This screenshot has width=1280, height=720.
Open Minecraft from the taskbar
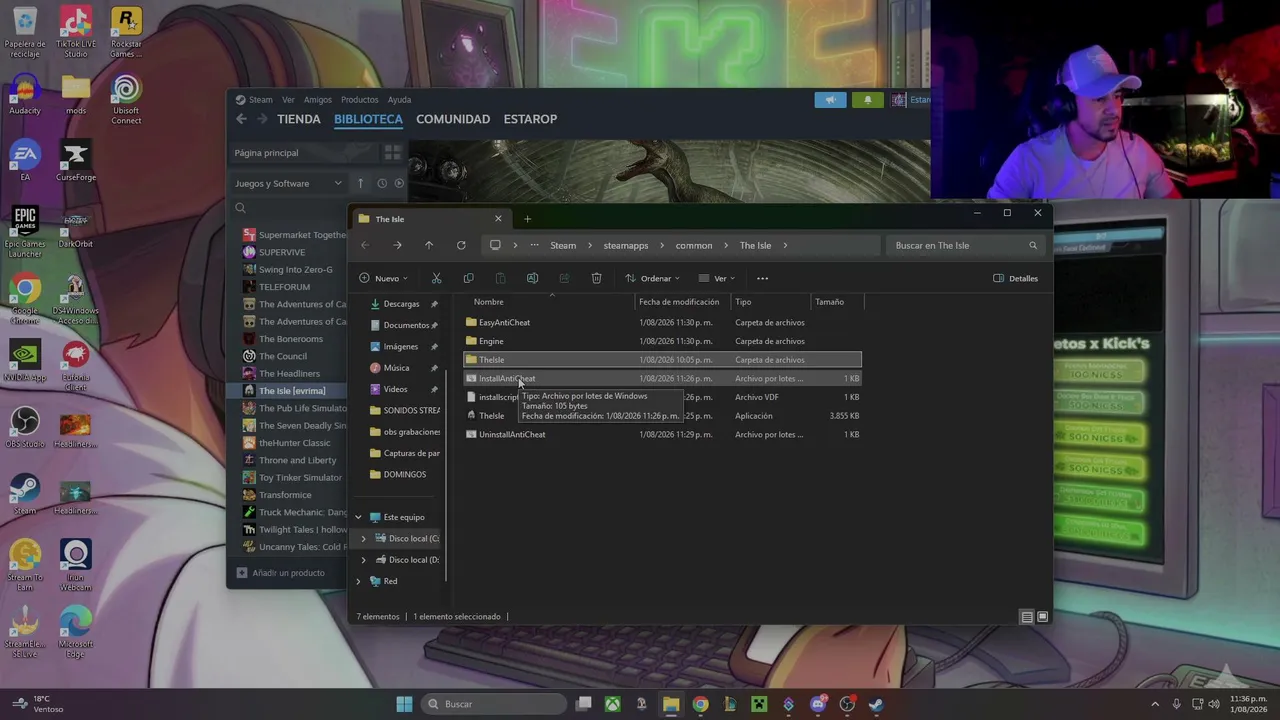(x=759, y=704)
